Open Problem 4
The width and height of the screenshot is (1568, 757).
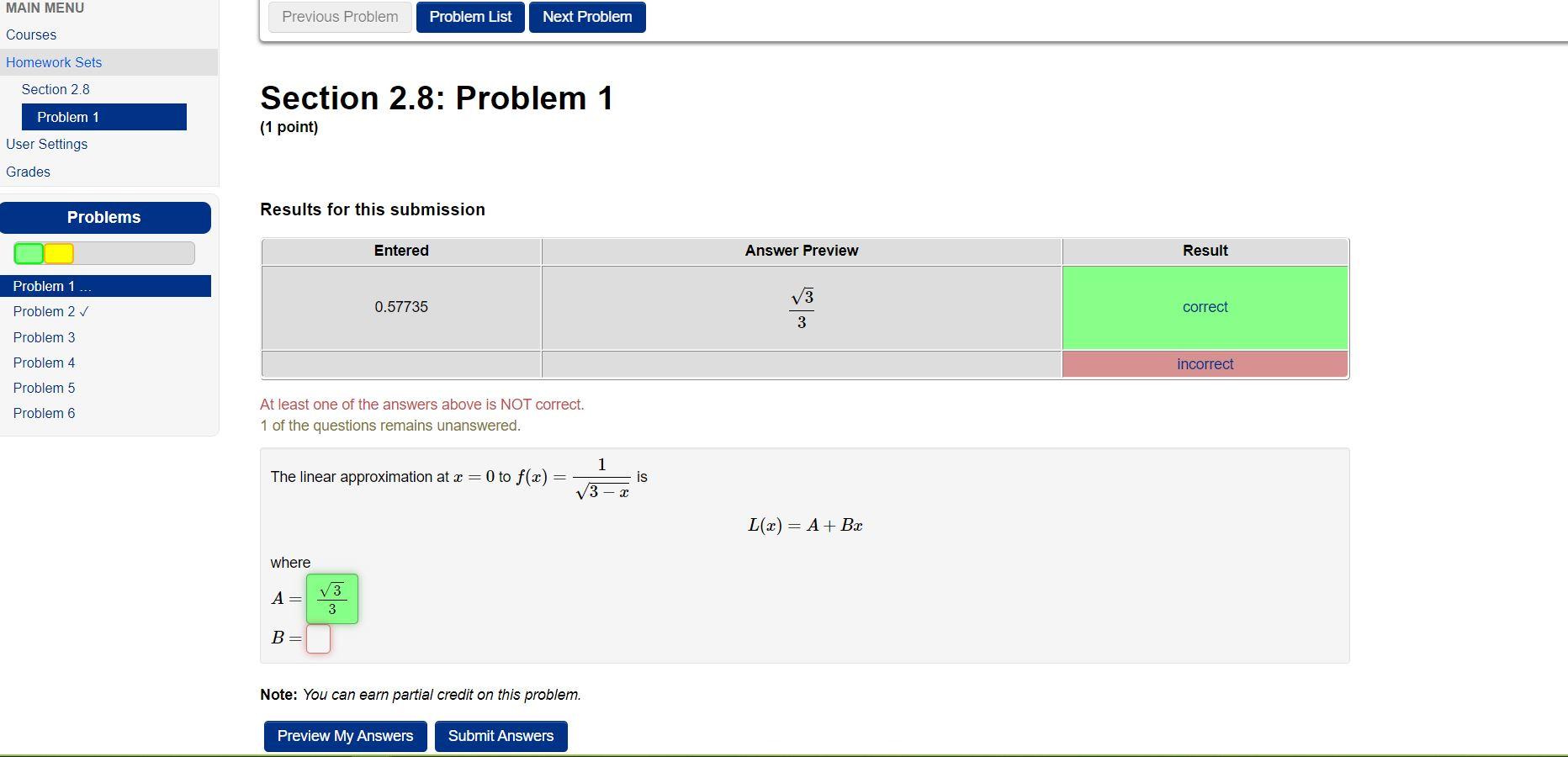click(44, 363)
